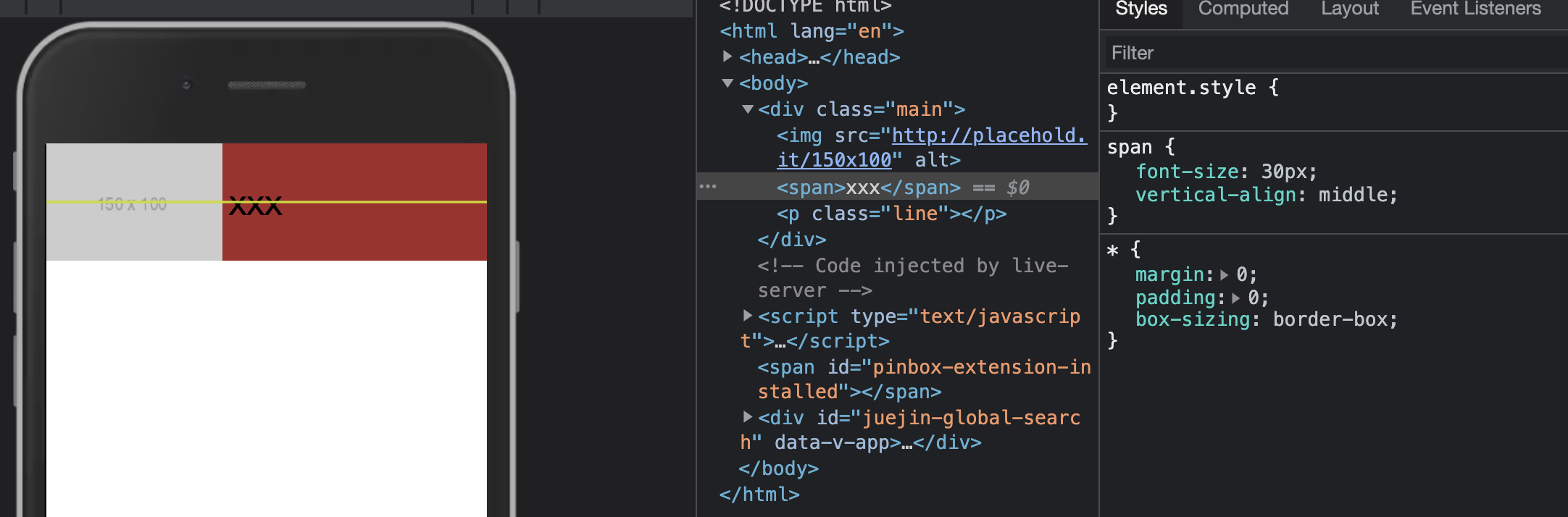Open the Layout tab
The image size is (1568, 517).
coord(1349,9)
